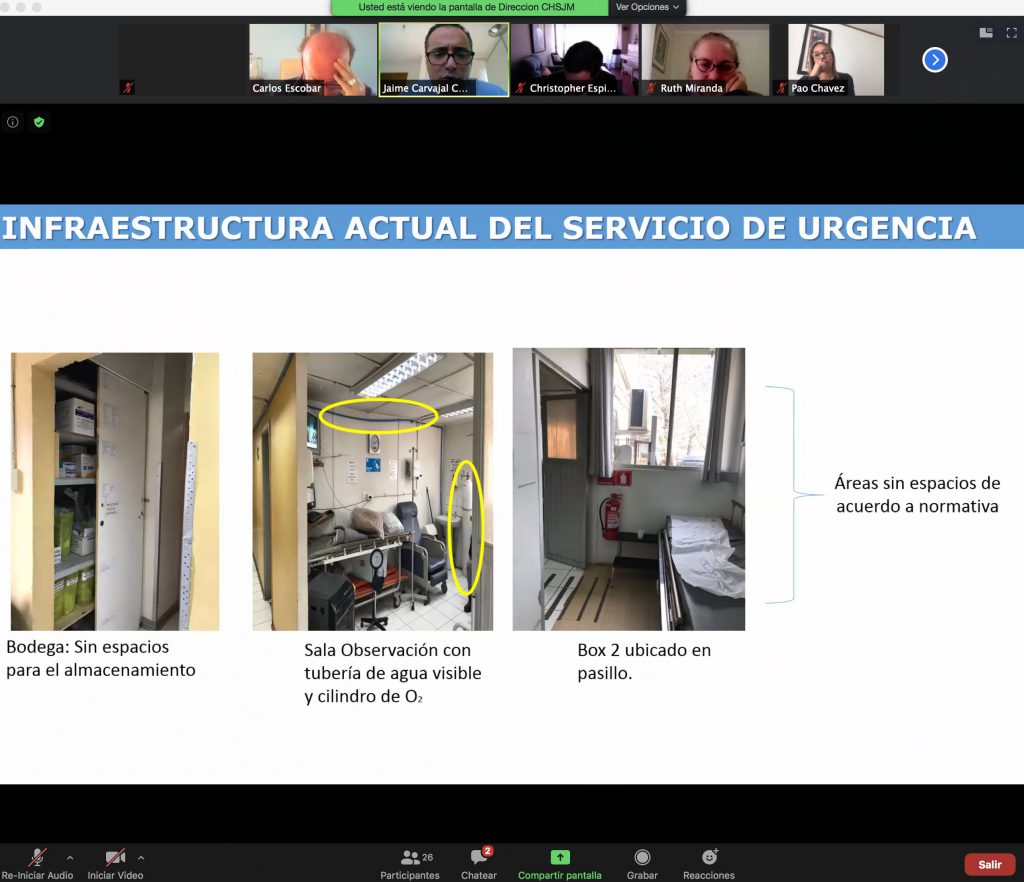
Task: Show next participants with blue arrow
Action: point(934,60)
